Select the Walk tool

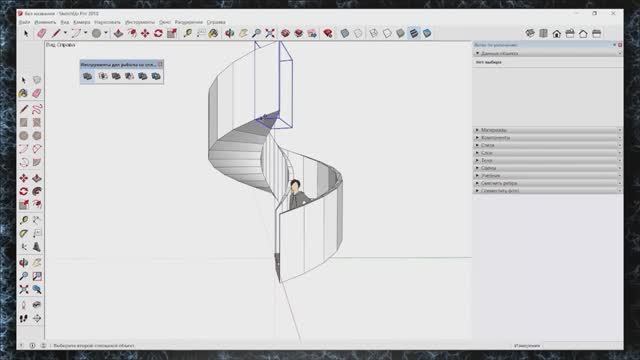coord(24,318)
